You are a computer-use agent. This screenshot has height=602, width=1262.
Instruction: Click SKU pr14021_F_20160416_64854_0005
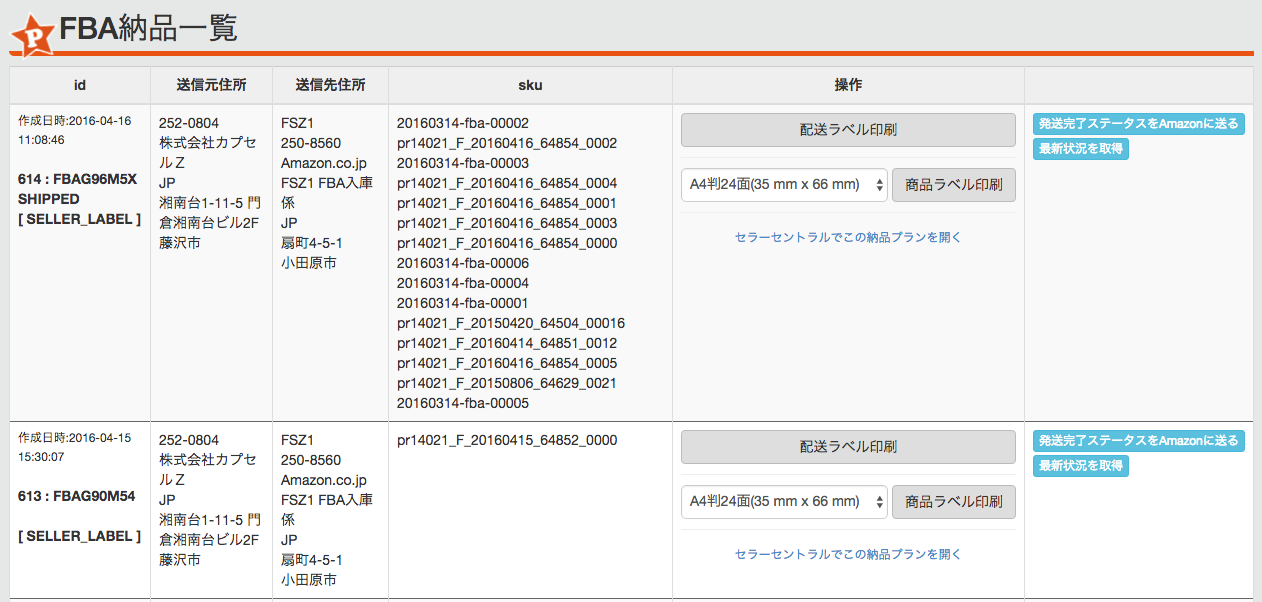tap(507, 363)
